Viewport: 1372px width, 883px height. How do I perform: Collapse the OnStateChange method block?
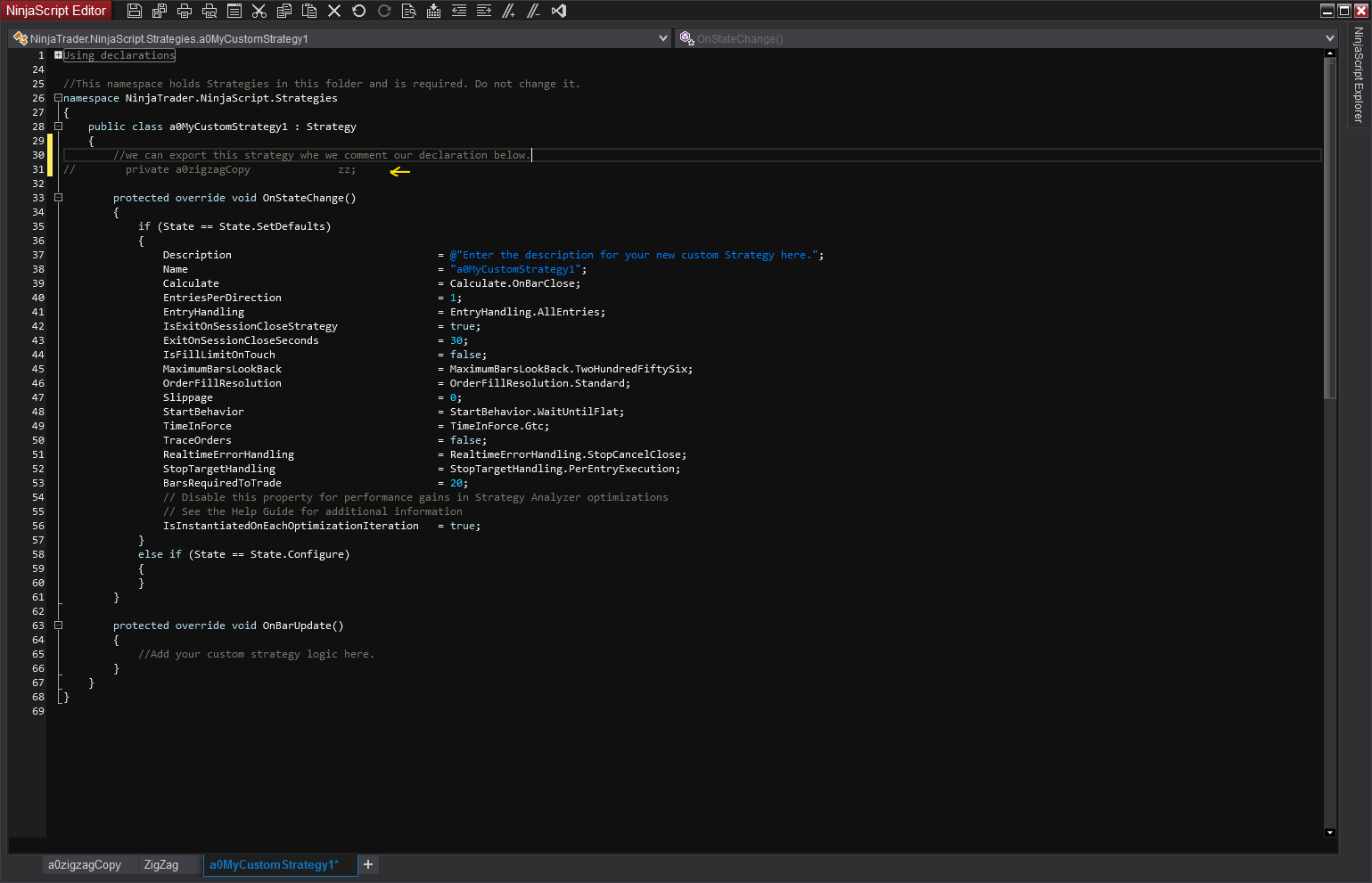[x=59, y=198]
